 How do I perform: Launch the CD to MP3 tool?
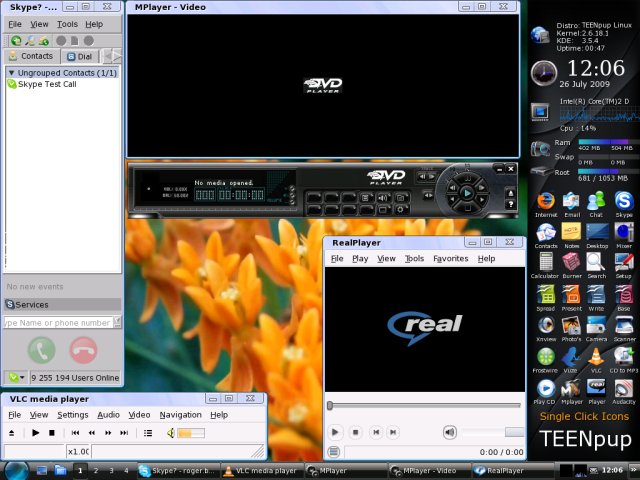(623, 358)
